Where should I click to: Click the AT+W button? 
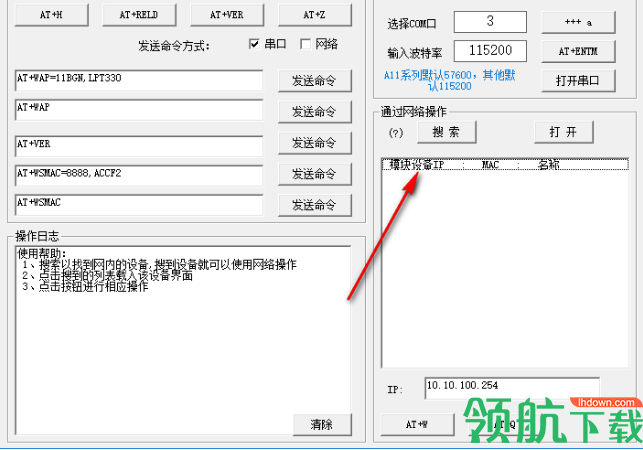417,425
